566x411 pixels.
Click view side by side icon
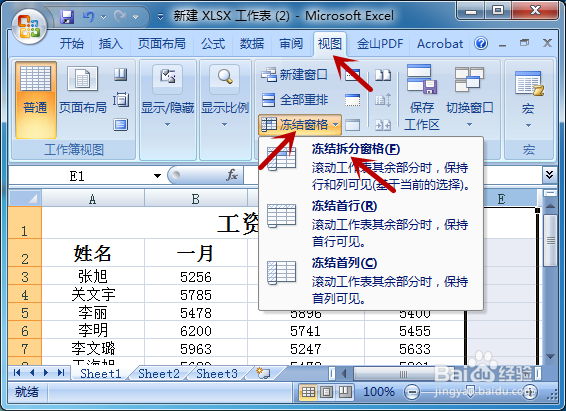[x=383, y=75]
